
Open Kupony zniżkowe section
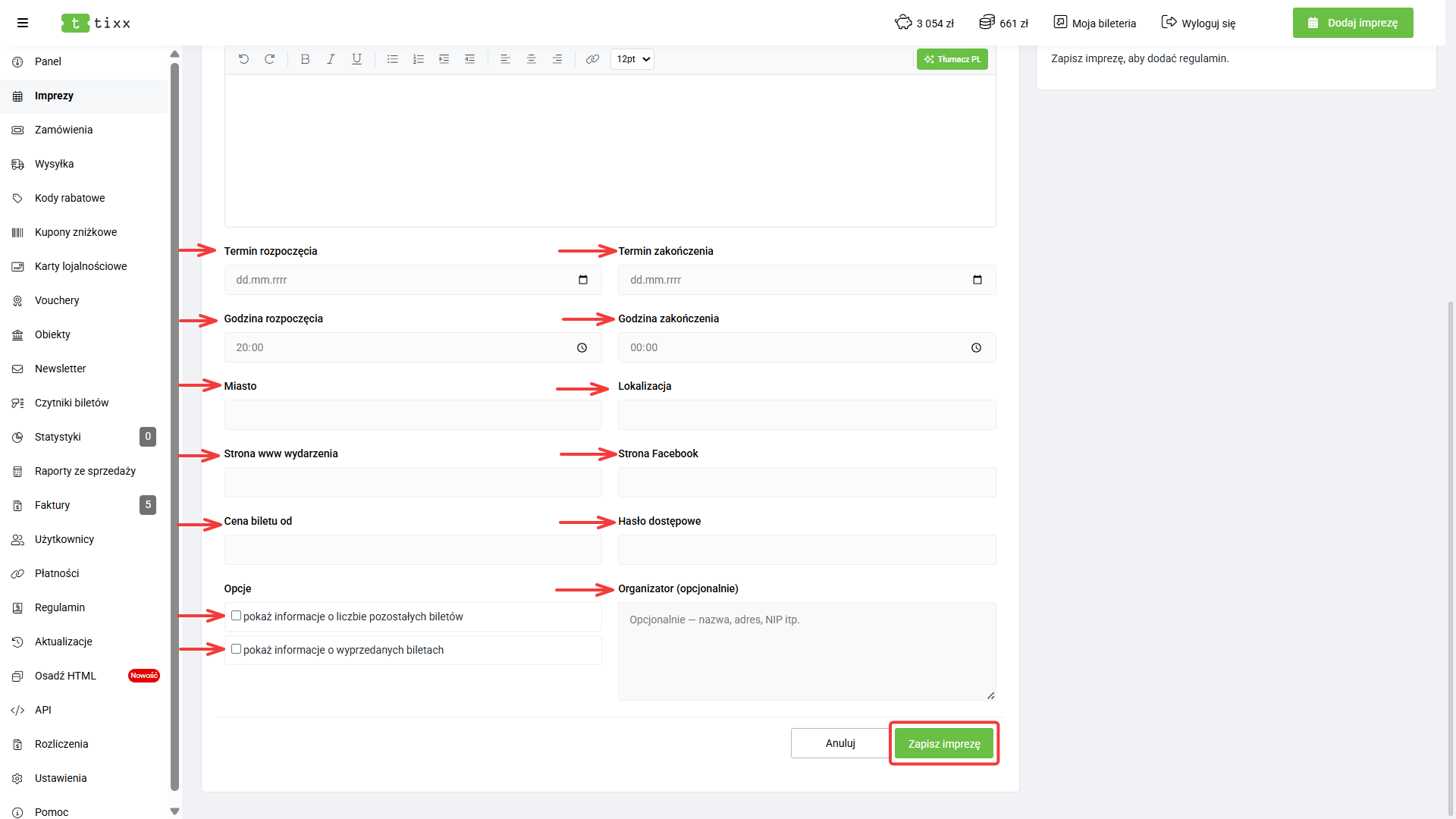click(x=83, y=232)
